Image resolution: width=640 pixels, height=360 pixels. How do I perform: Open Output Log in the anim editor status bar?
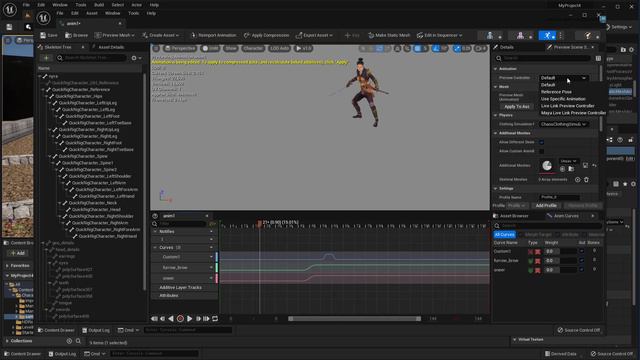[96, 330]
